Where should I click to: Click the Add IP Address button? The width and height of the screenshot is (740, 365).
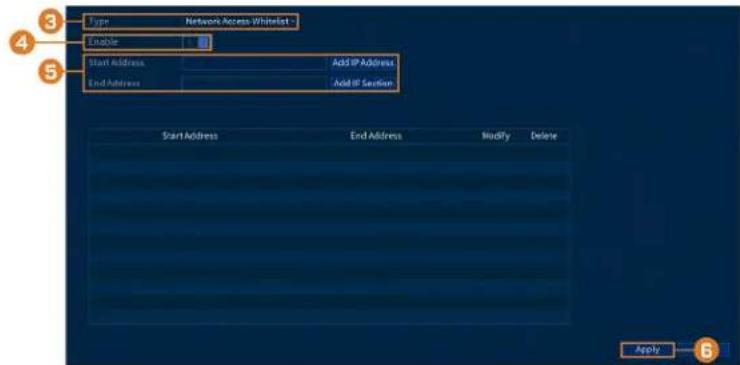tap(363, 63)
